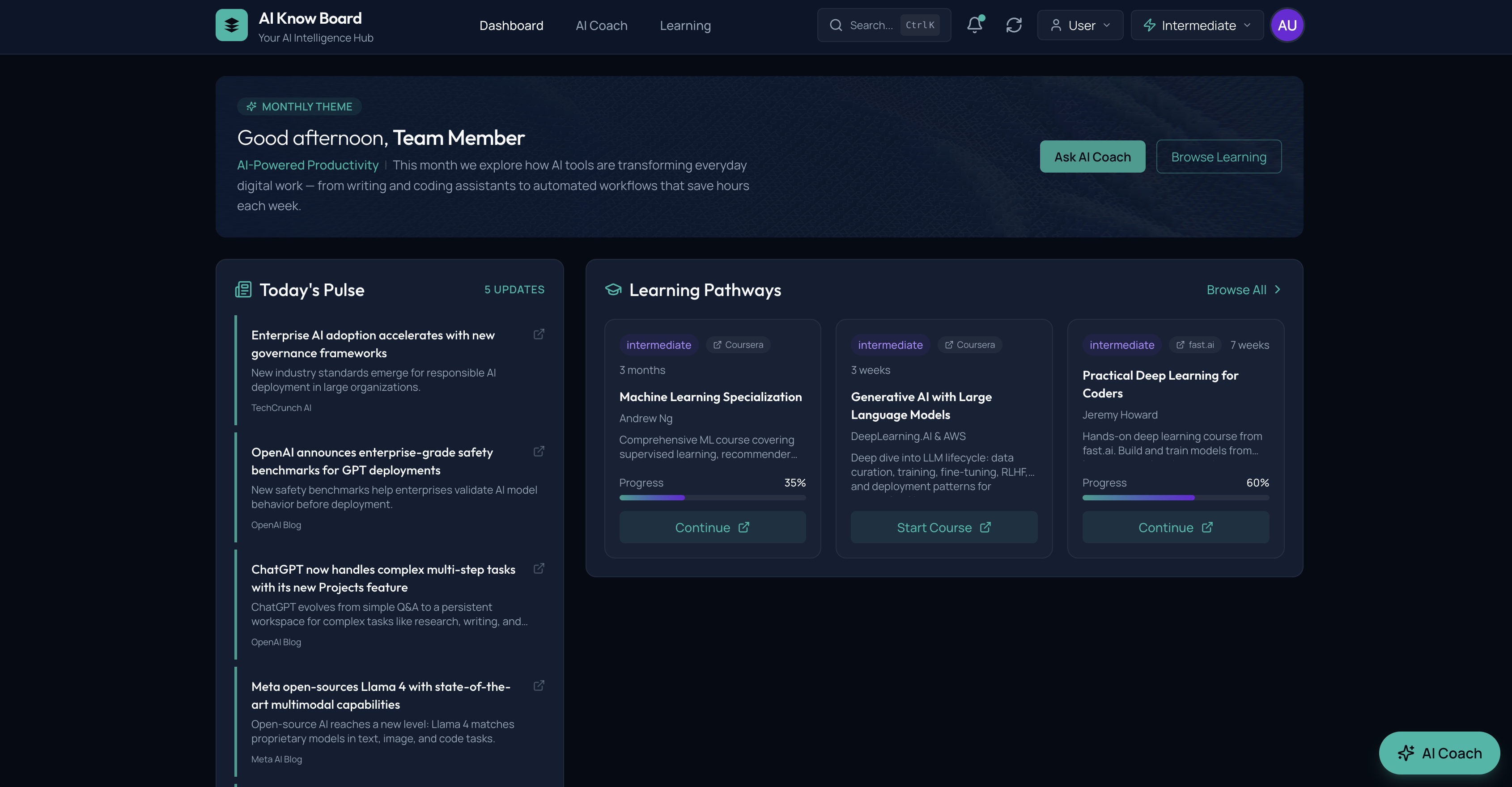Open external link for OpenAI safety benchmarks article

[x=538, y=451]
